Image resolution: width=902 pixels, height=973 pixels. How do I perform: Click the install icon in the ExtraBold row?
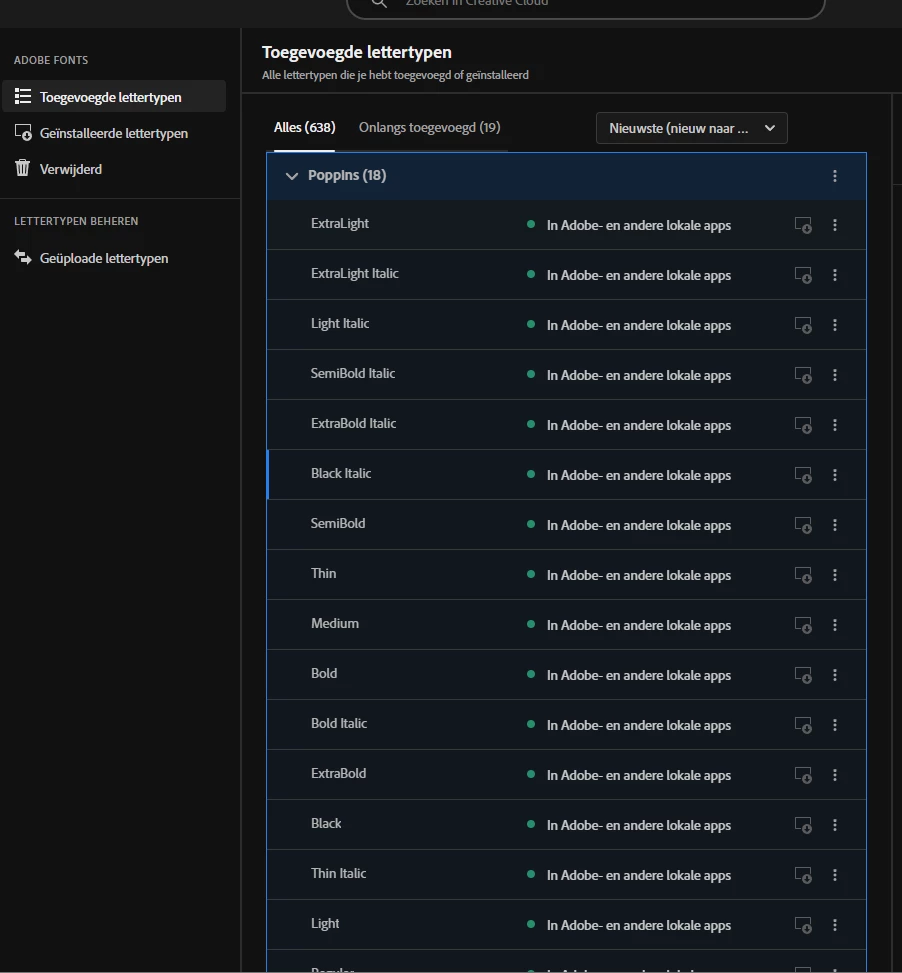803,775
